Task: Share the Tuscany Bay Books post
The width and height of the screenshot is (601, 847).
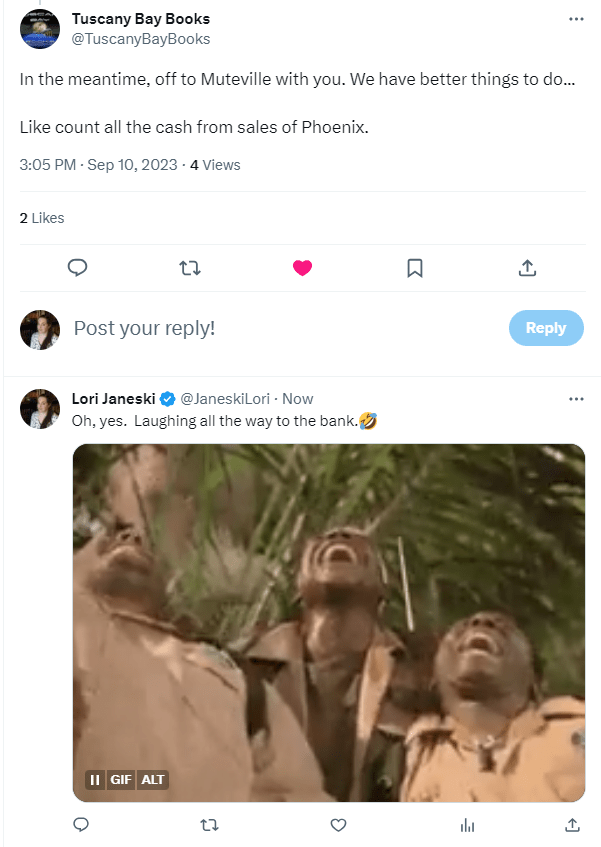Action: 527,267
